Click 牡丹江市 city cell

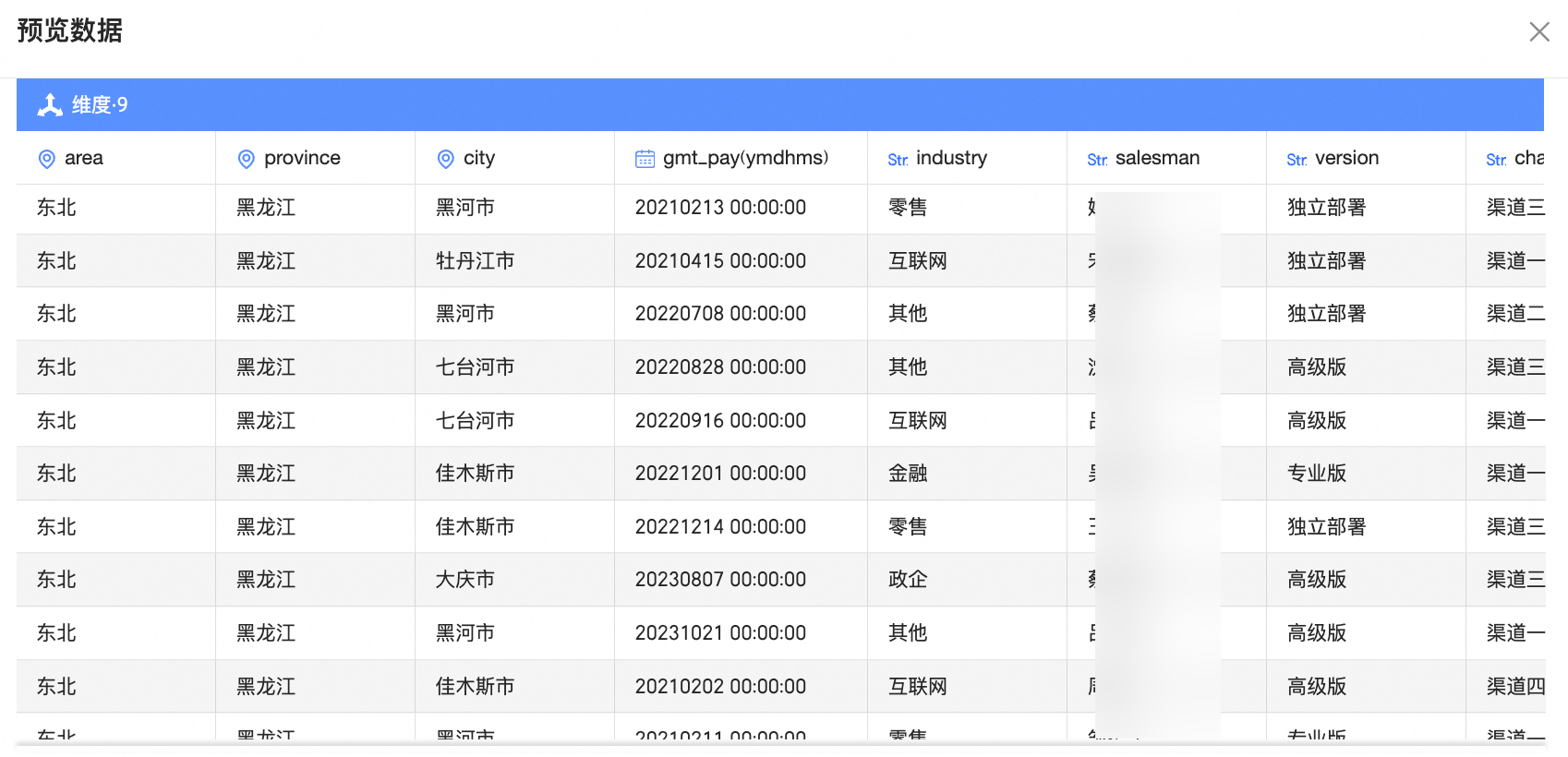(475, 261)
